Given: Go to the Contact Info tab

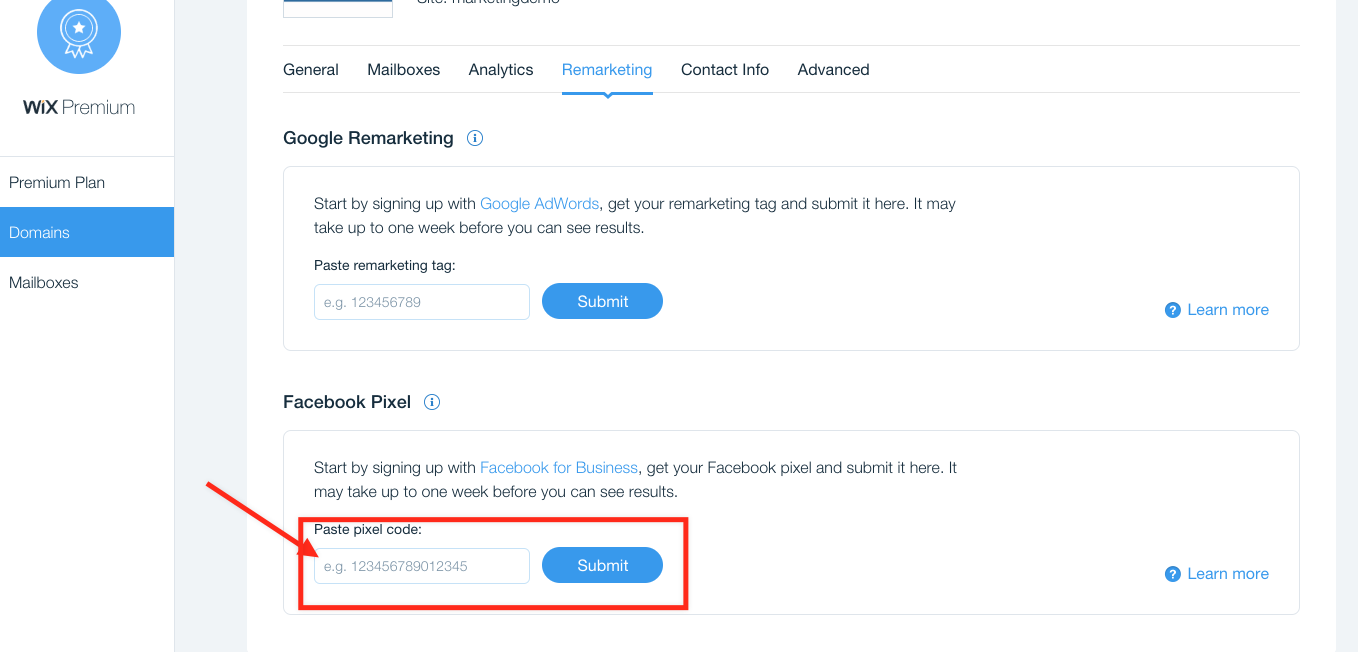Looking at the screenshot, I should coord(725,70).
